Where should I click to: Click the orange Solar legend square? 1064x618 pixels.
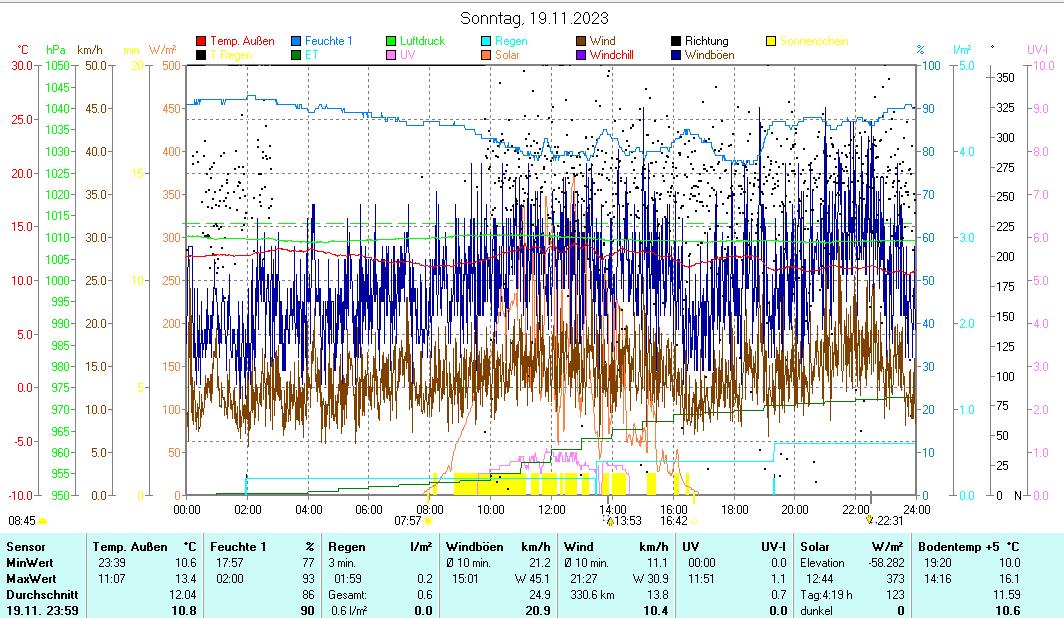pos(486,55)
